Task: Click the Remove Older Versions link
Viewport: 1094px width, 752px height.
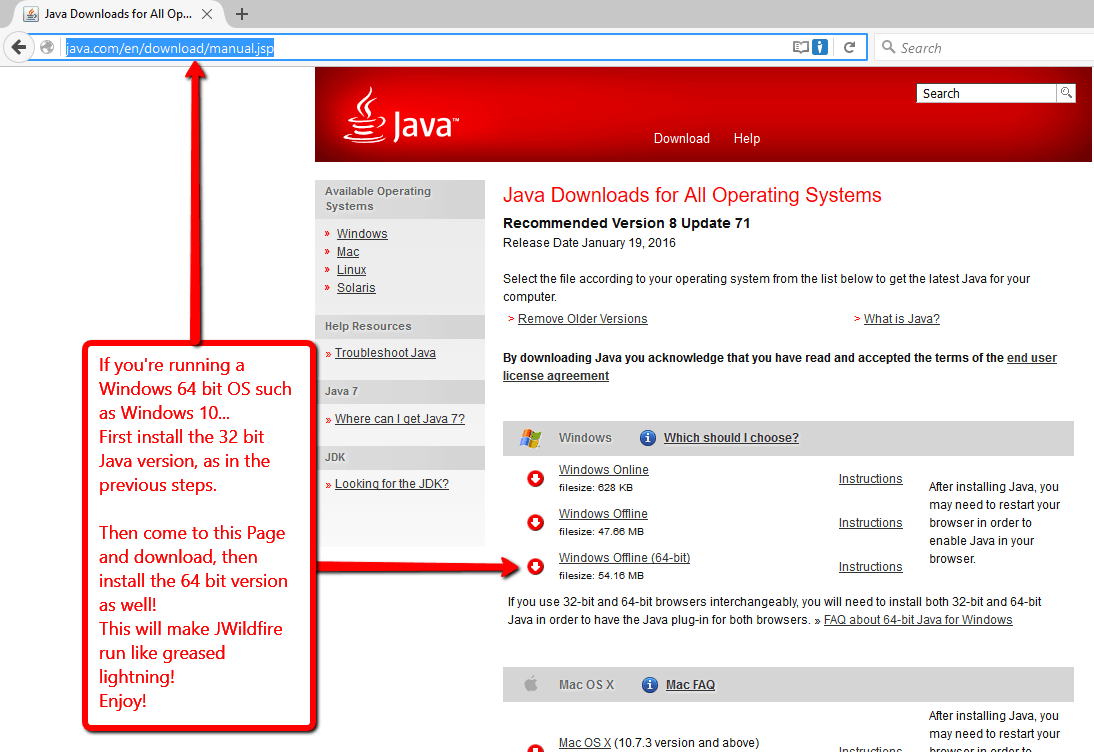Action: click(x=583, y=319)
